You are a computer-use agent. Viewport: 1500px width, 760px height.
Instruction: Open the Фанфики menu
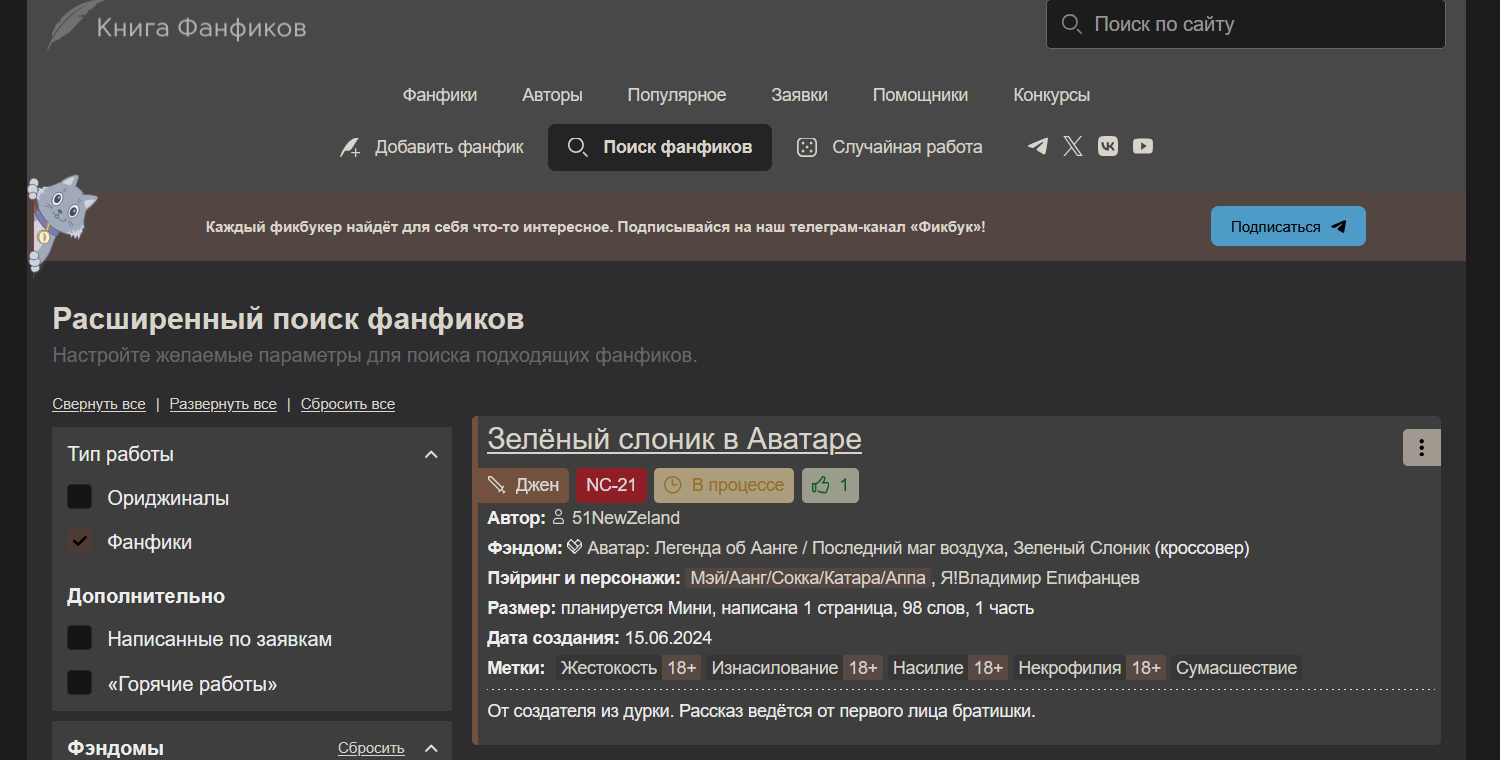440,95
